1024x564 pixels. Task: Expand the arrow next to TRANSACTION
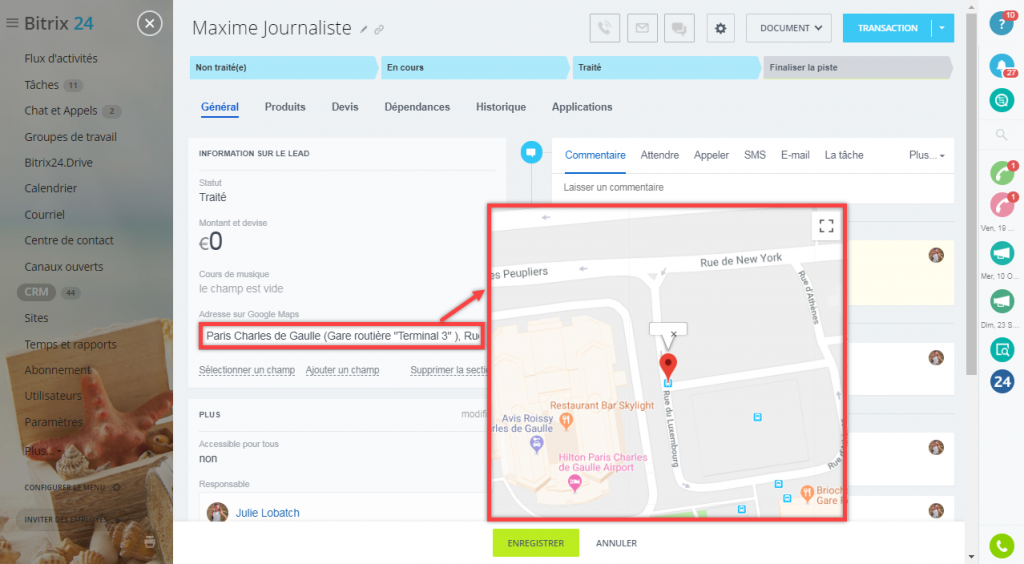click(942, 28)
